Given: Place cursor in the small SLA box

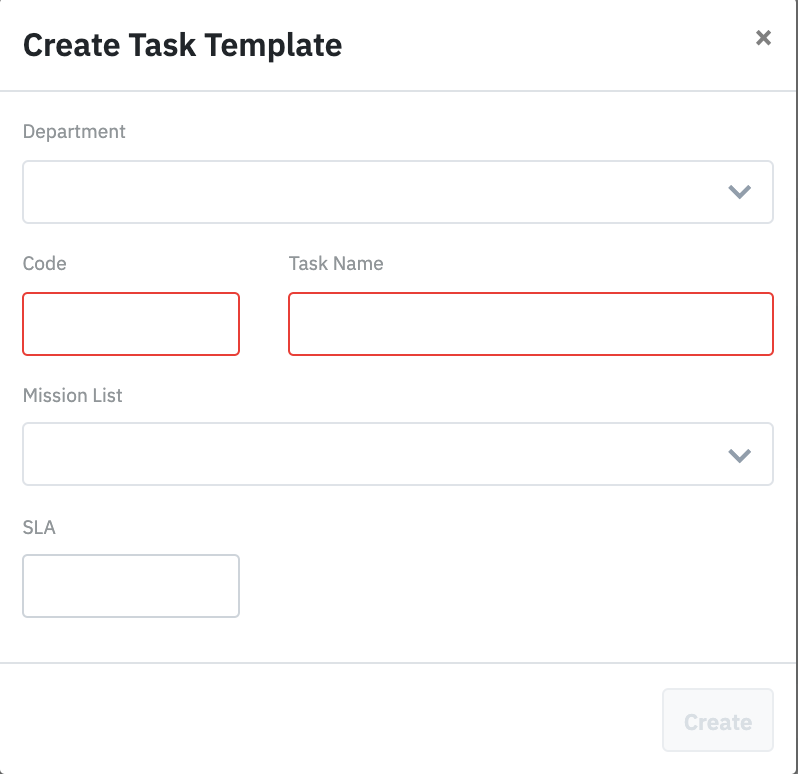Looking at the screenshot, I should click(x=131, y=586).
